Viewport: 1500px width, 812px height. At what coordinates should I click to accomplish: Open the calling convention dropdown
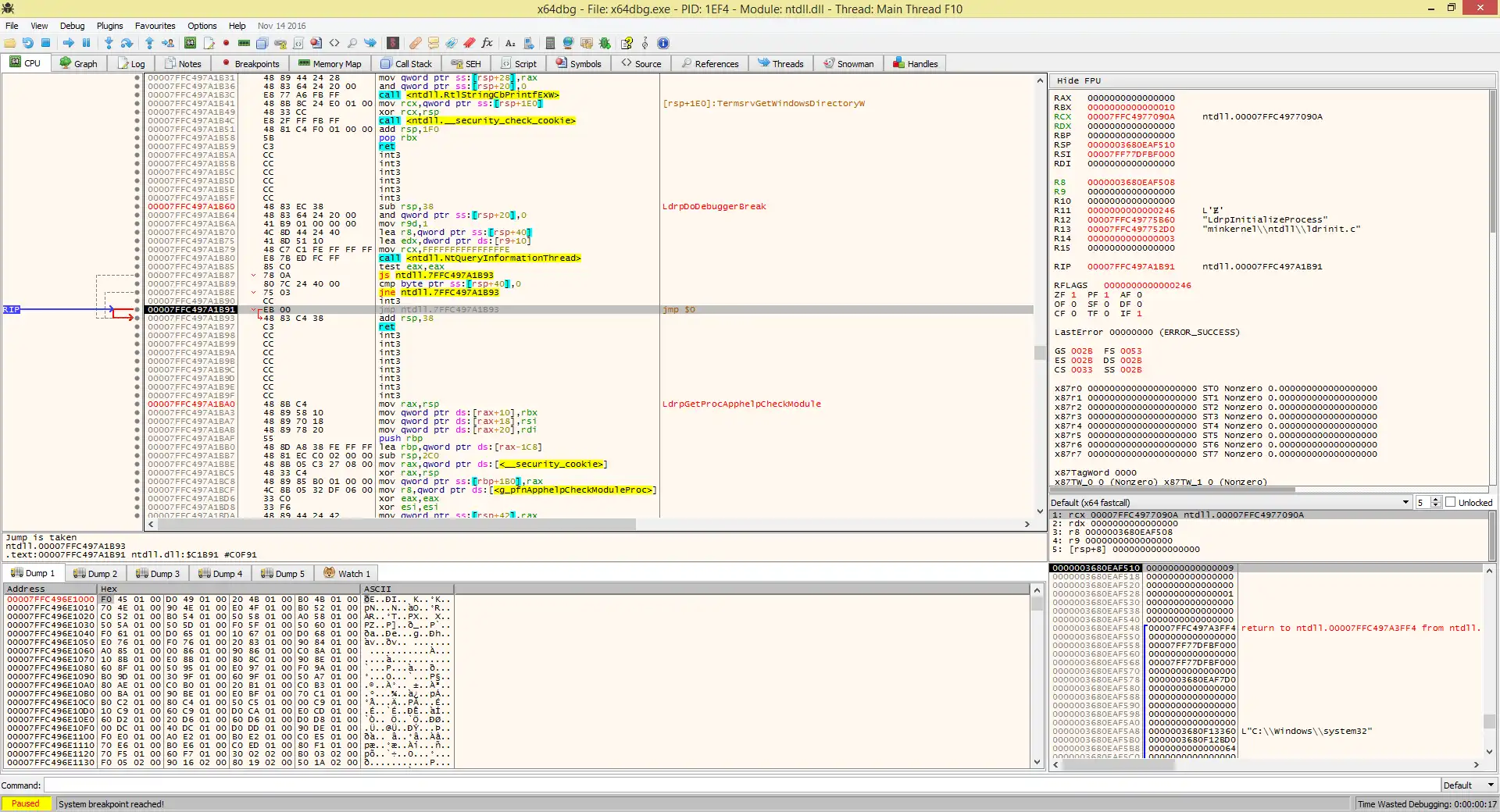coord(1230,502)
